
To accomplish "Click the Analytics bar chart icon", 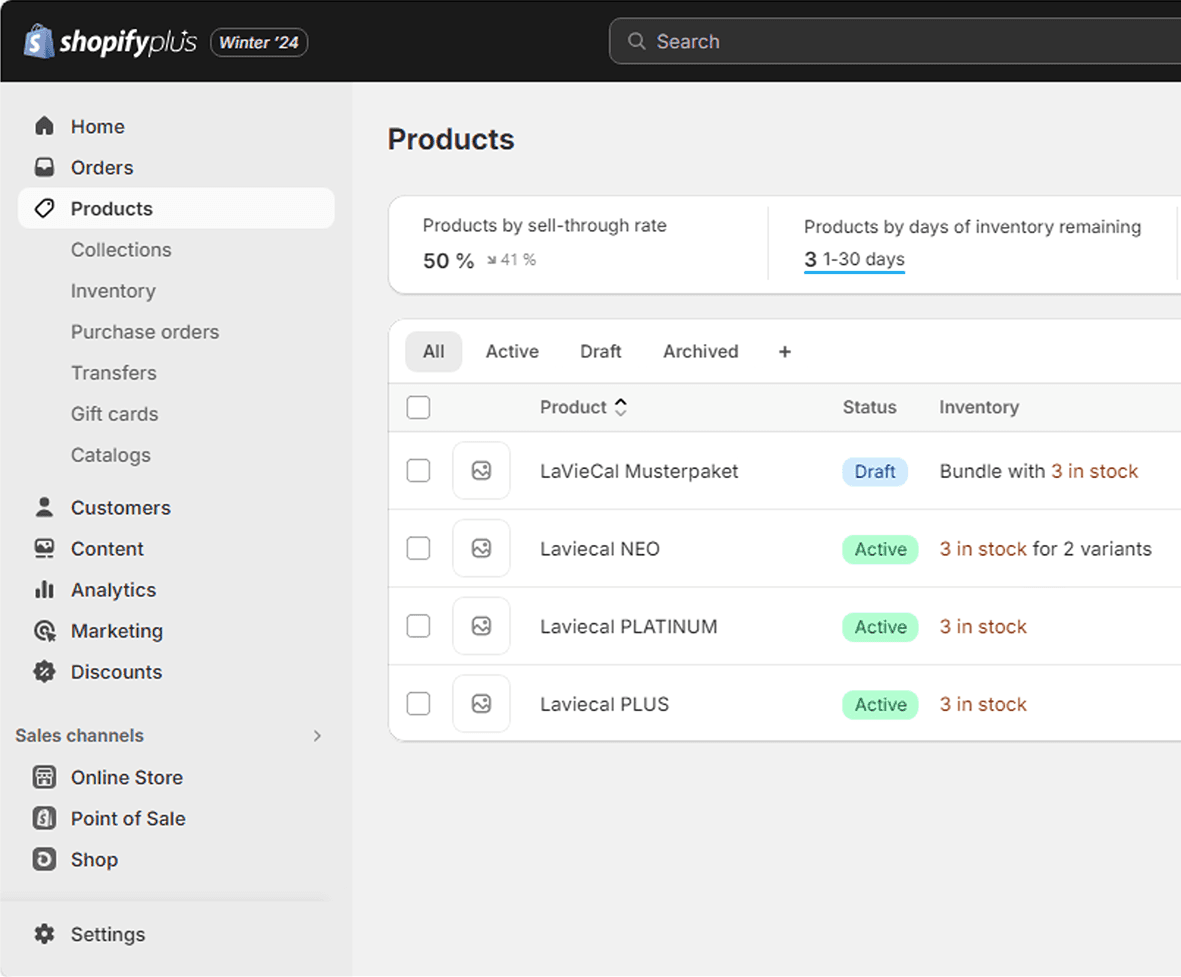I will [x=44, y=589].
